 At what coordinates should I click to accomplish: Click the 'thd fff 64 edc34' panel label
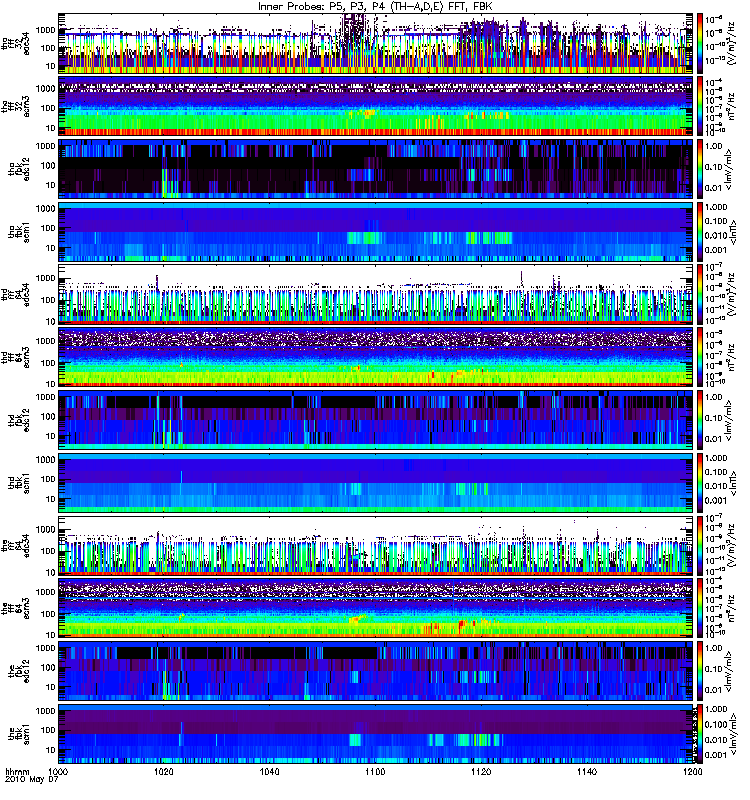coord(16,294)
